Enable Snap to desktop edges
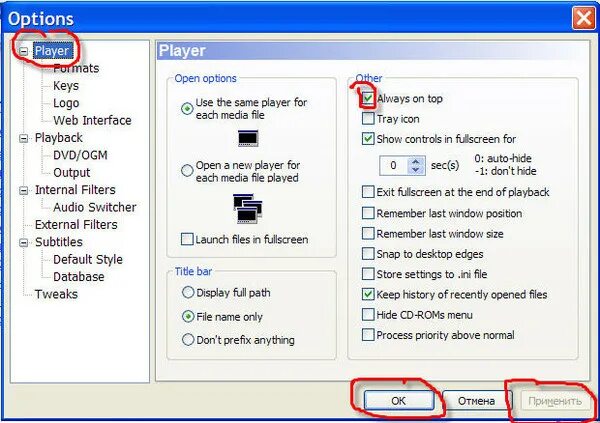Viewport: 600px width, 423px height. 368,254
